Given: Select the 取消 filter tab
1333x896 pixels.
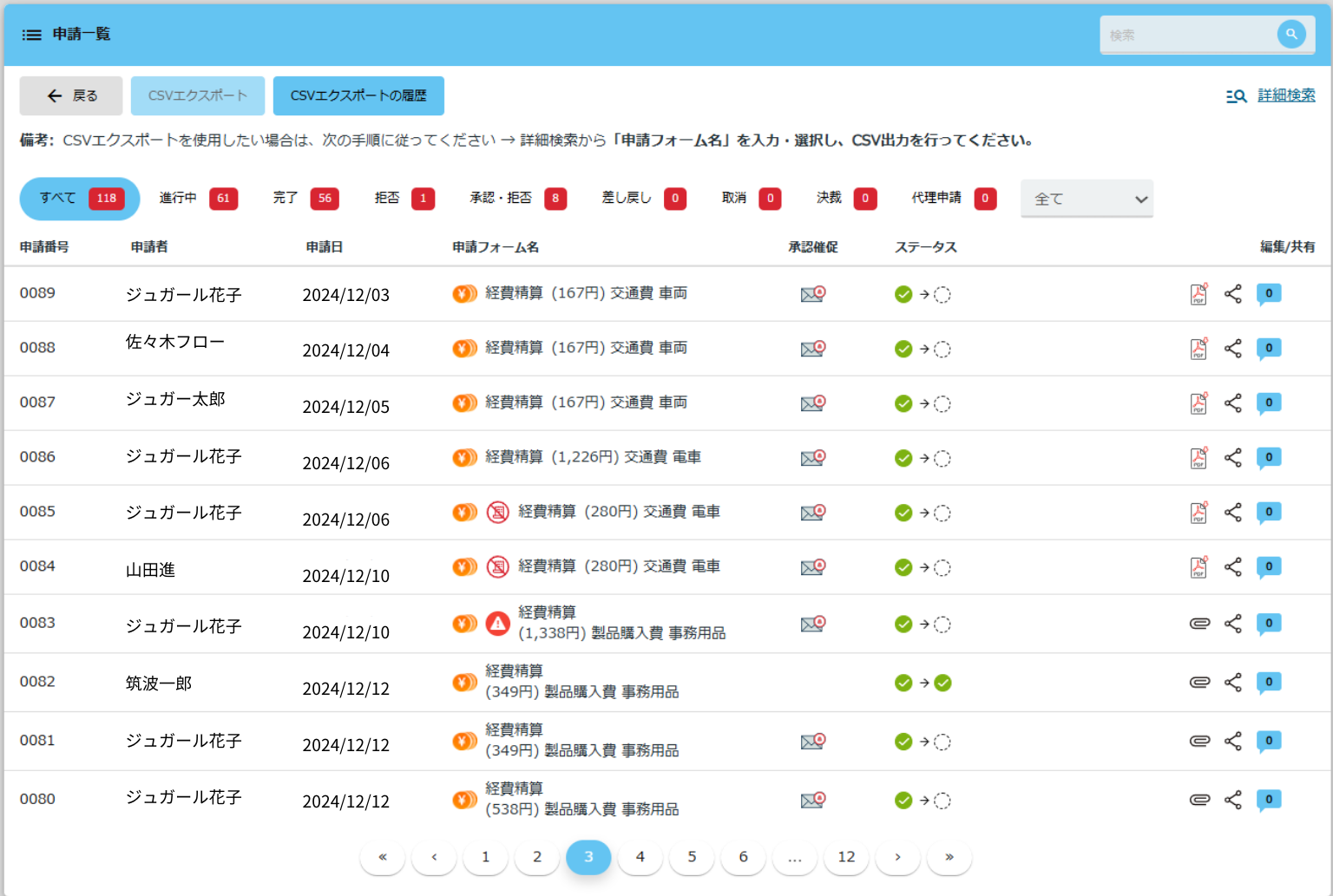Looking at the screenshot, I should click(751, 199).
